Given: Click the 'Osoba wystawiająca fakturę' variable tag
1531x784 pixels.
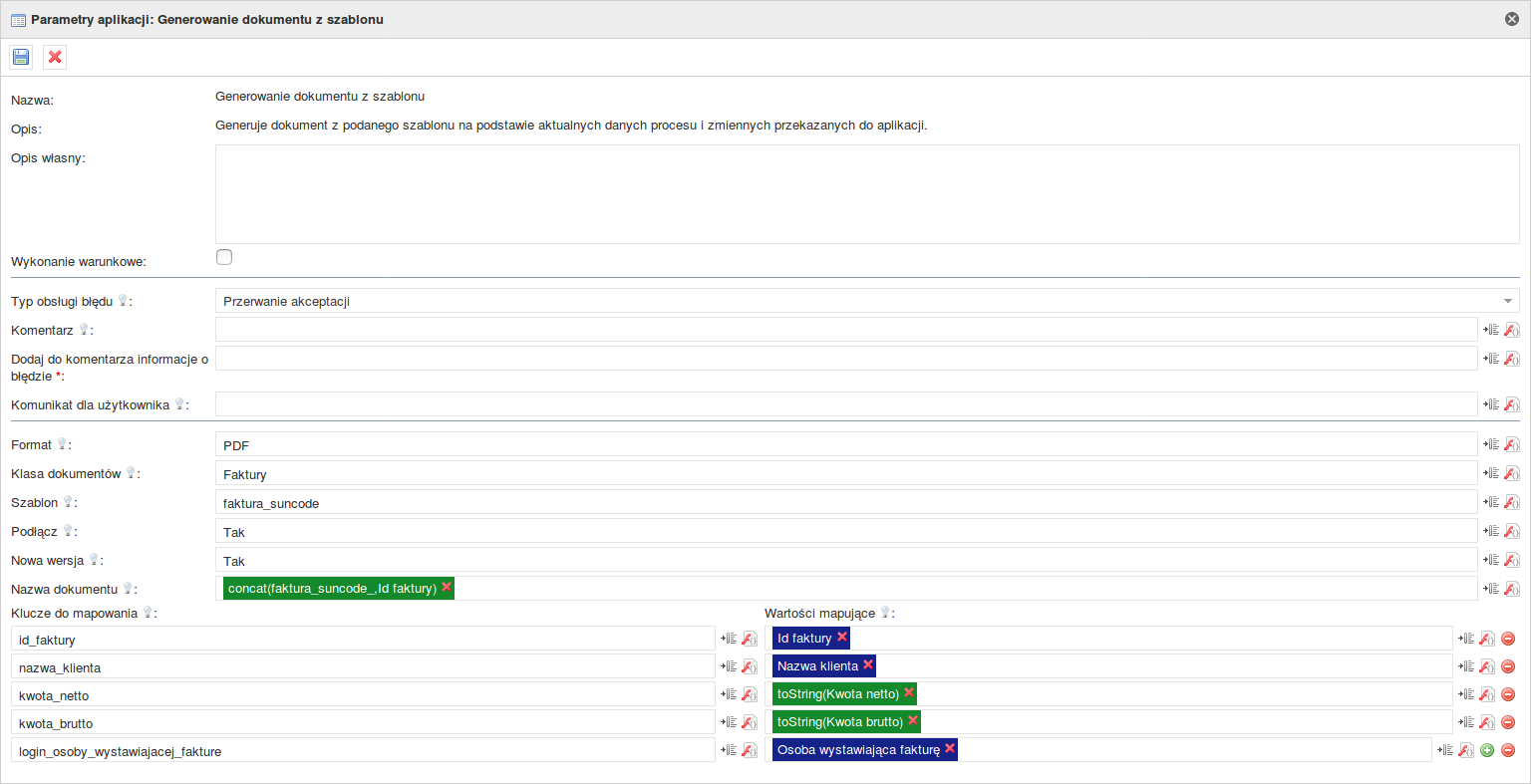Looking at the screenshot, I should (857, 750).
